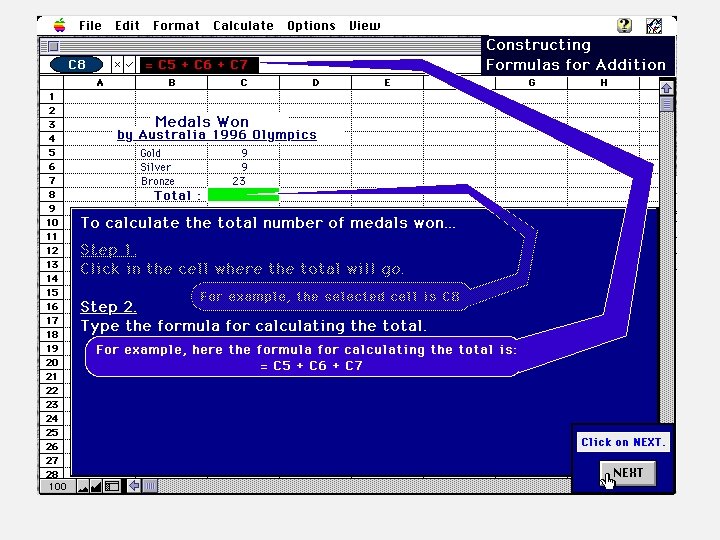Open the Edit menu
Viewport: 720px width, 540px height.
pyautogui.click(x=127, y=26)
